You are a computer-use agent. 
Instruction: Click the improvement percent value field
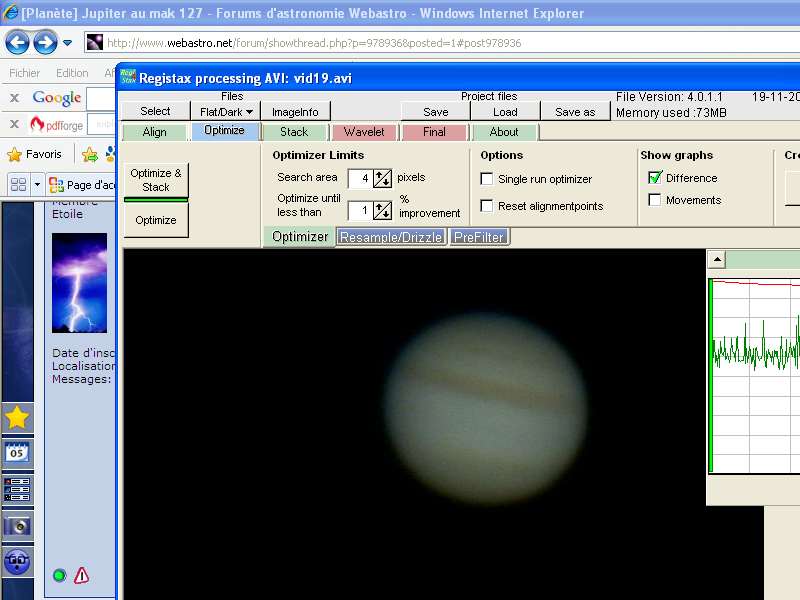click(359, 210)
